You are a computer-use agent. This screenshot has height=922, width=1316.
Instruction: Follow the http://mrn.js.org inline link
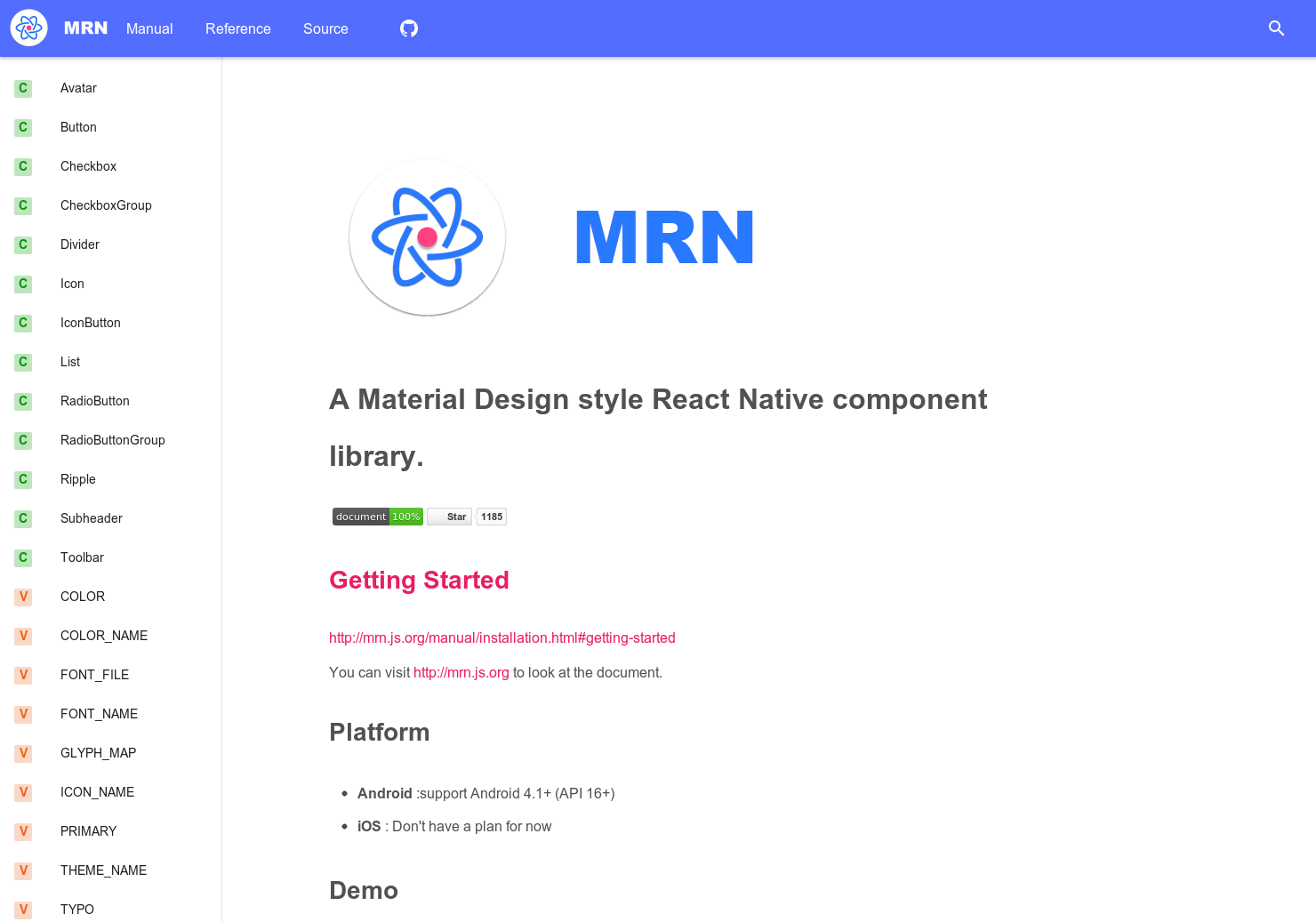(x=461, y=672)
